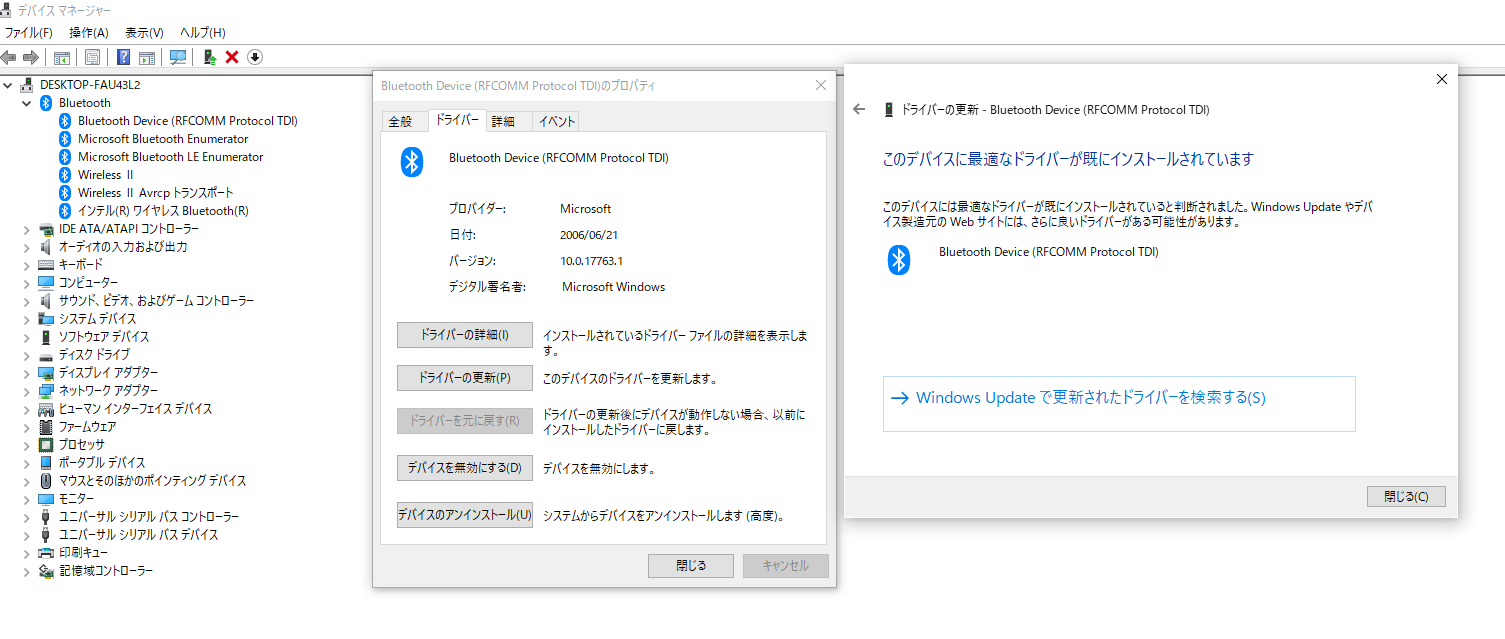Expand システム デバイス
The height and width of the screenshot is (639, 1505).
(27, 319)
